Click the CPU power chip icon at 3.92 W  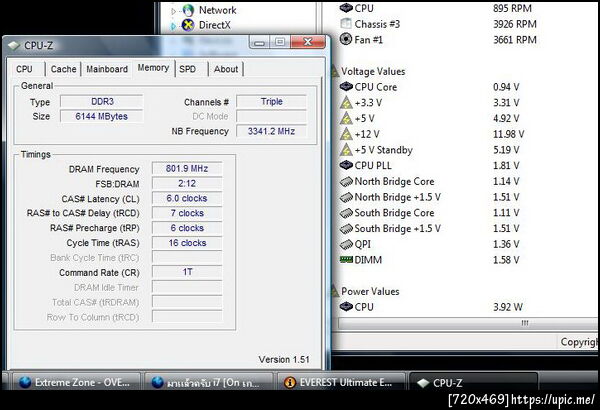pyautogui.click(x=346, y=307)
